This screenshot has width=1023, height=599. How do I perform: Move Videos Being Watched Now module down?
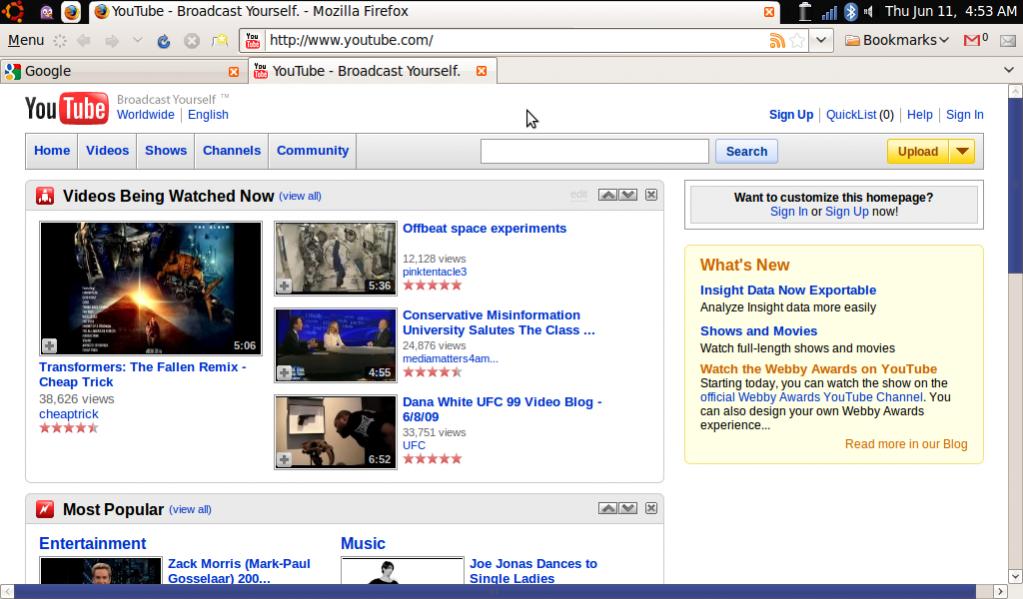(628, 194)
